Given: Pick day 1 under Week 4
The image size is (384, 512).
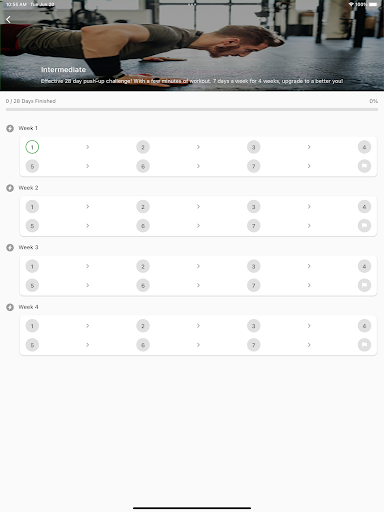Looking at the screenshot, I should [32, 326].
